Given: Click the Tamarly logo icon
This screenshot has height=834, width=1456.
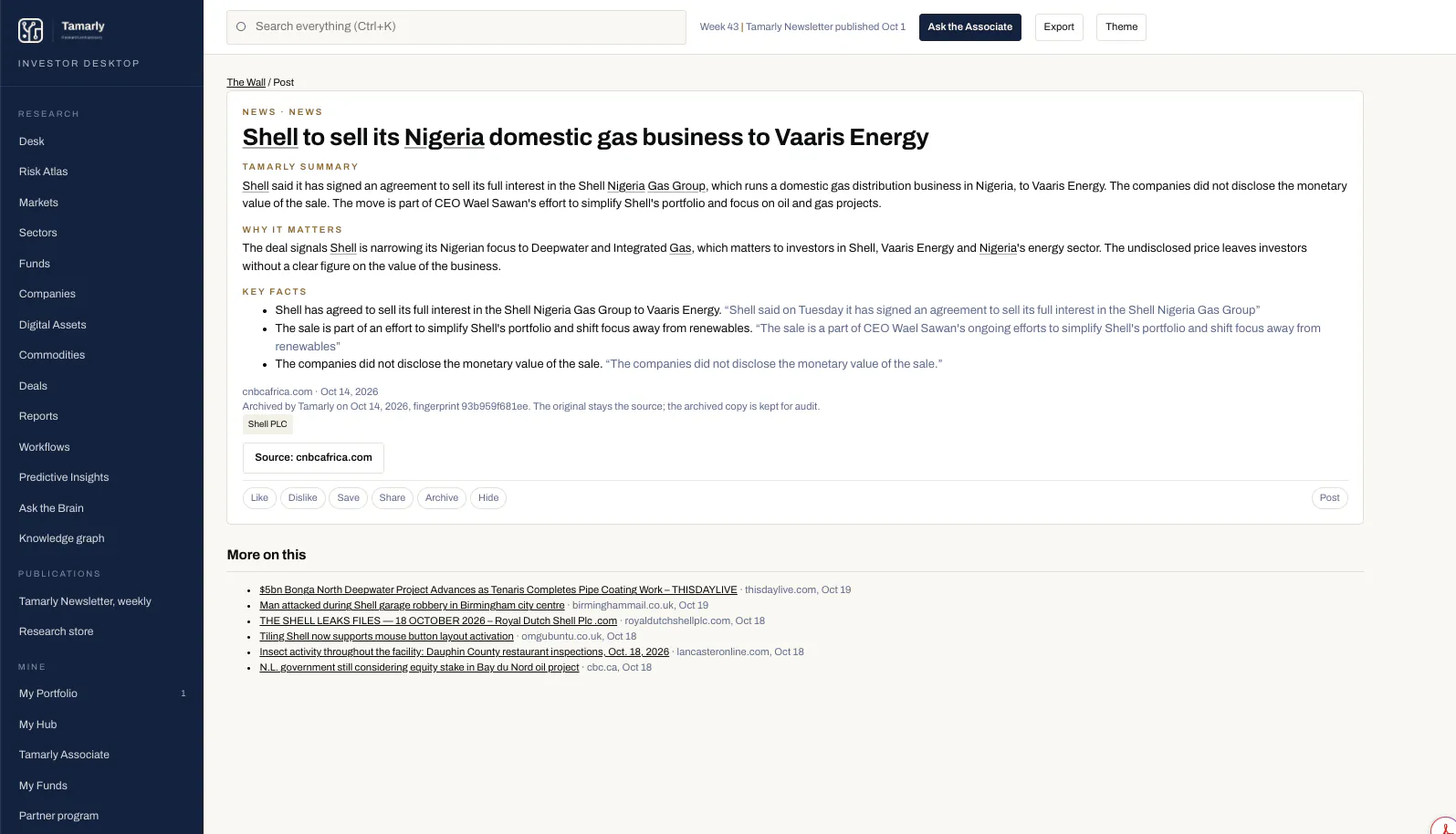Looking at the screenshot, I should [x=31, y=30].
